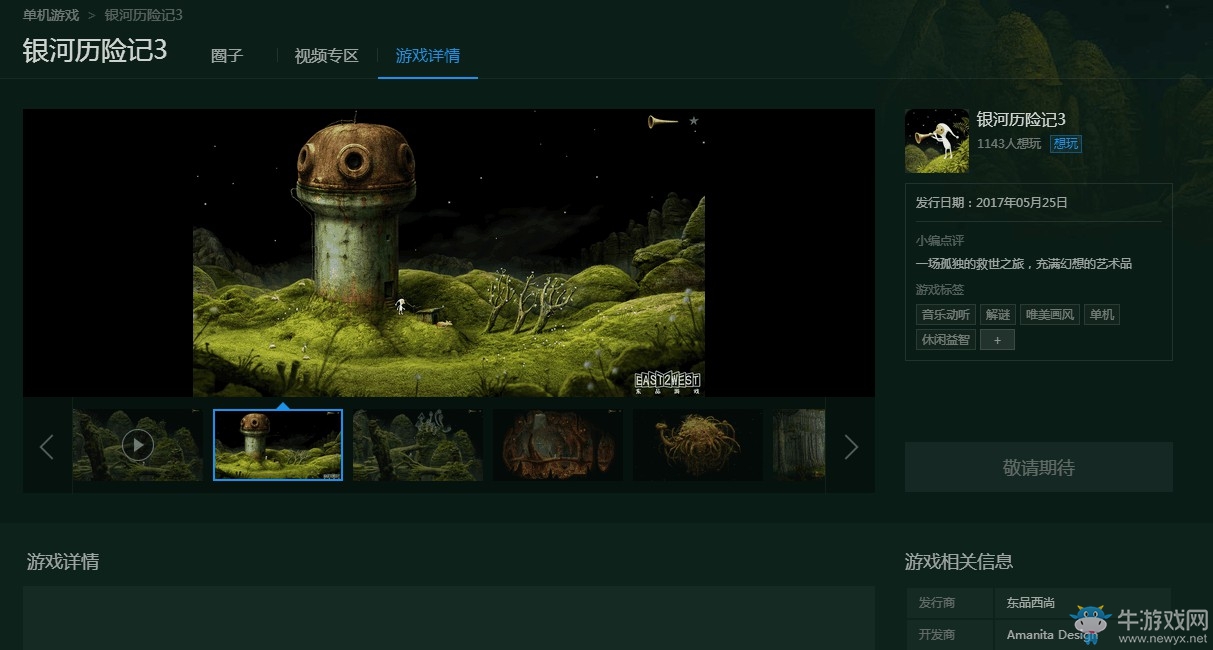Open the 唯美画风 tag

click(x=1050, y=314)
